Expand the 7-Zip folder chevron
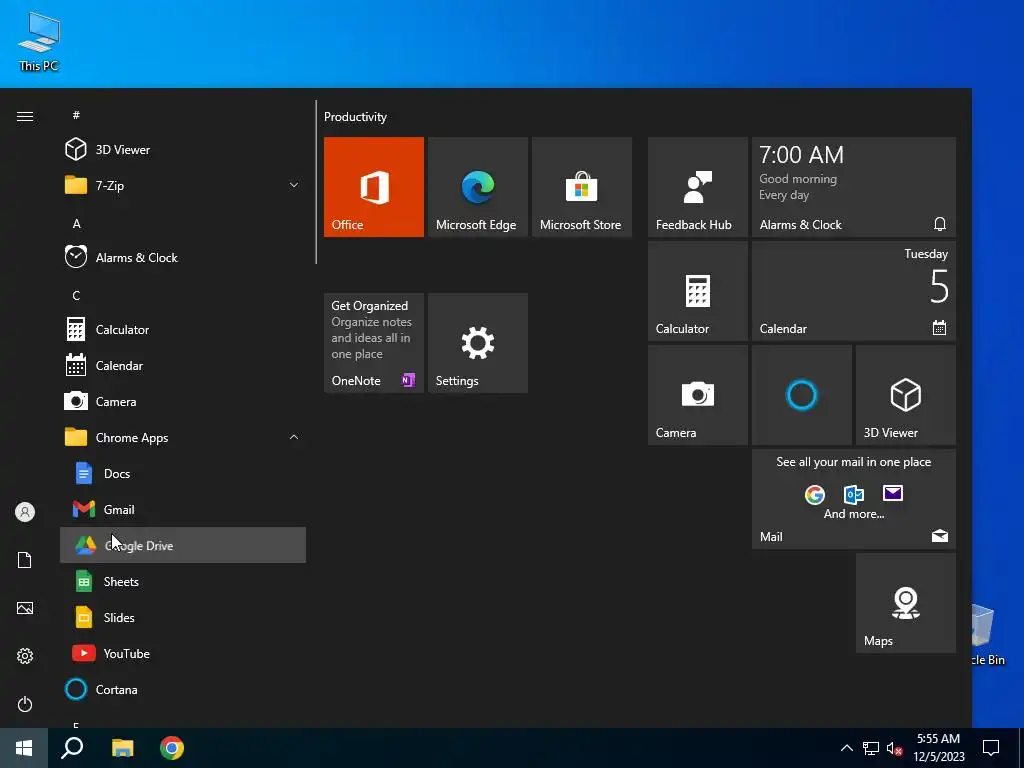 click(294, 185)
